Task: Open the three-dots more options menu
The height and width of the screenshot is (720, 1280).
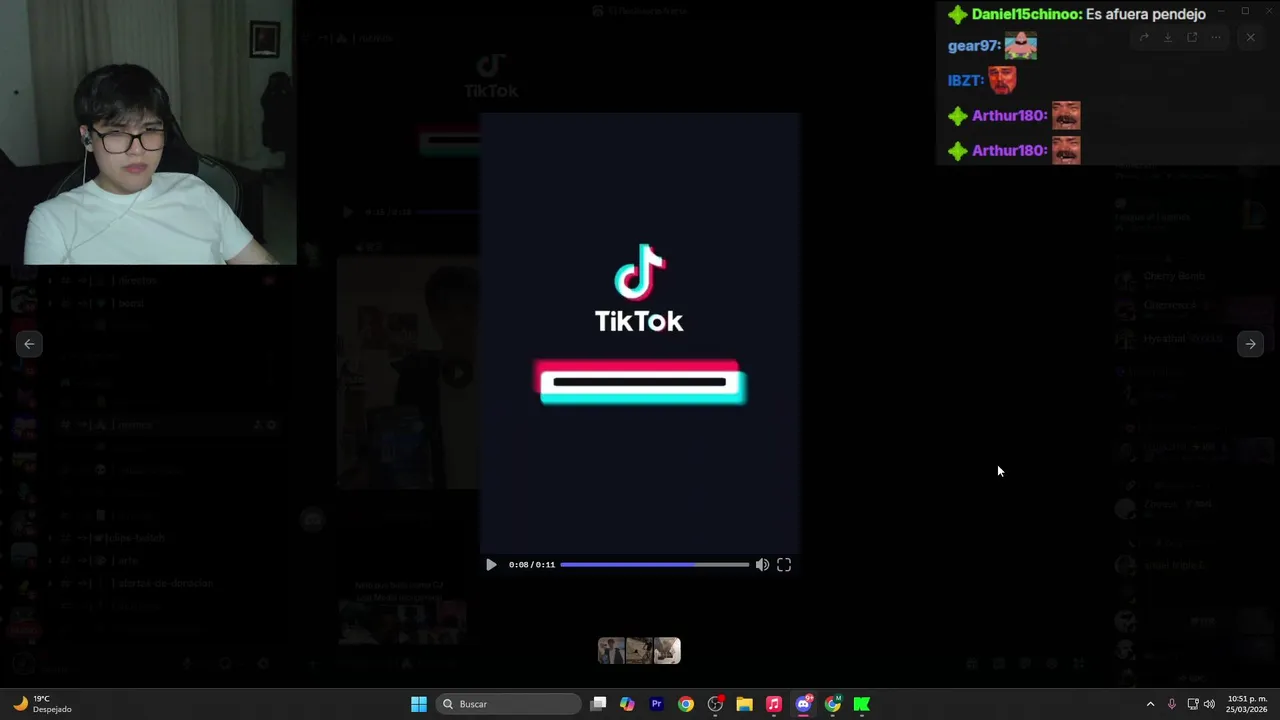Action: click(1216, 38)
